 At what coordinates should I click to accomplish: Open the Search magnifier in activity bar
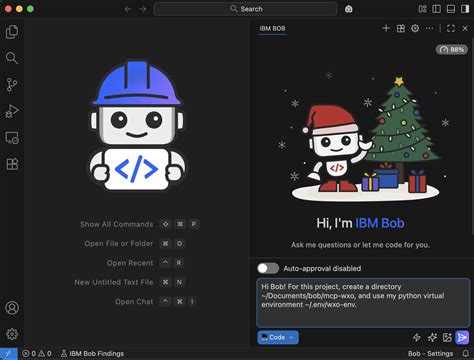(12, 58)
